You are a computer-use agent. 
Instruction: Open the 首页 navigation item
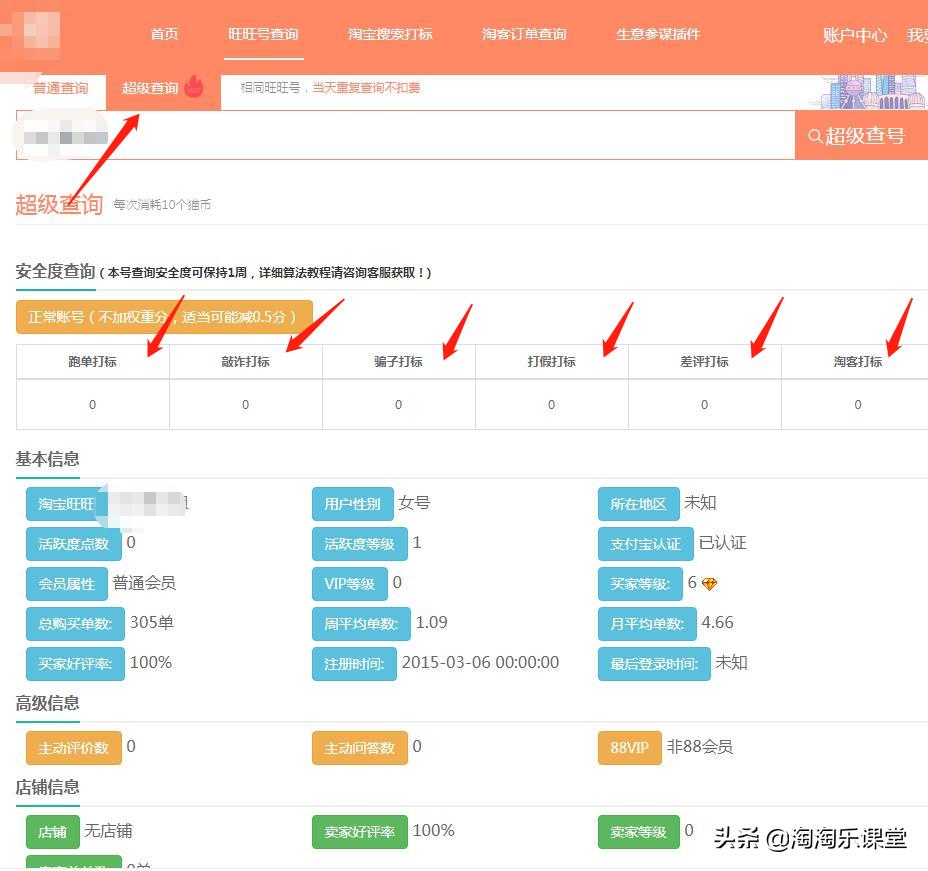click(163, 33)
